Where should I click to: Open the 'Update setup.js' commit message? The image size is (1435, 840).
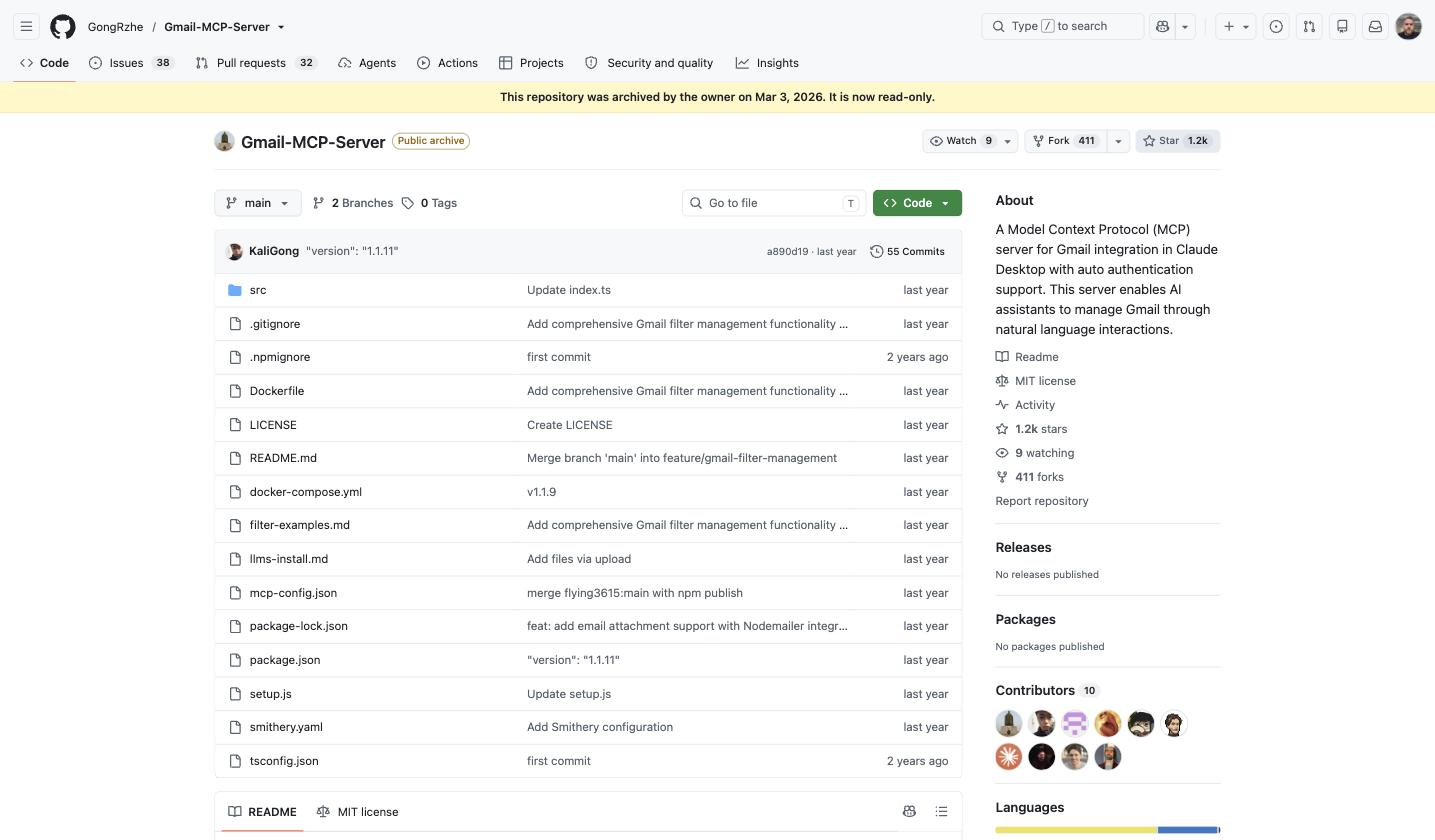point(569,694)
